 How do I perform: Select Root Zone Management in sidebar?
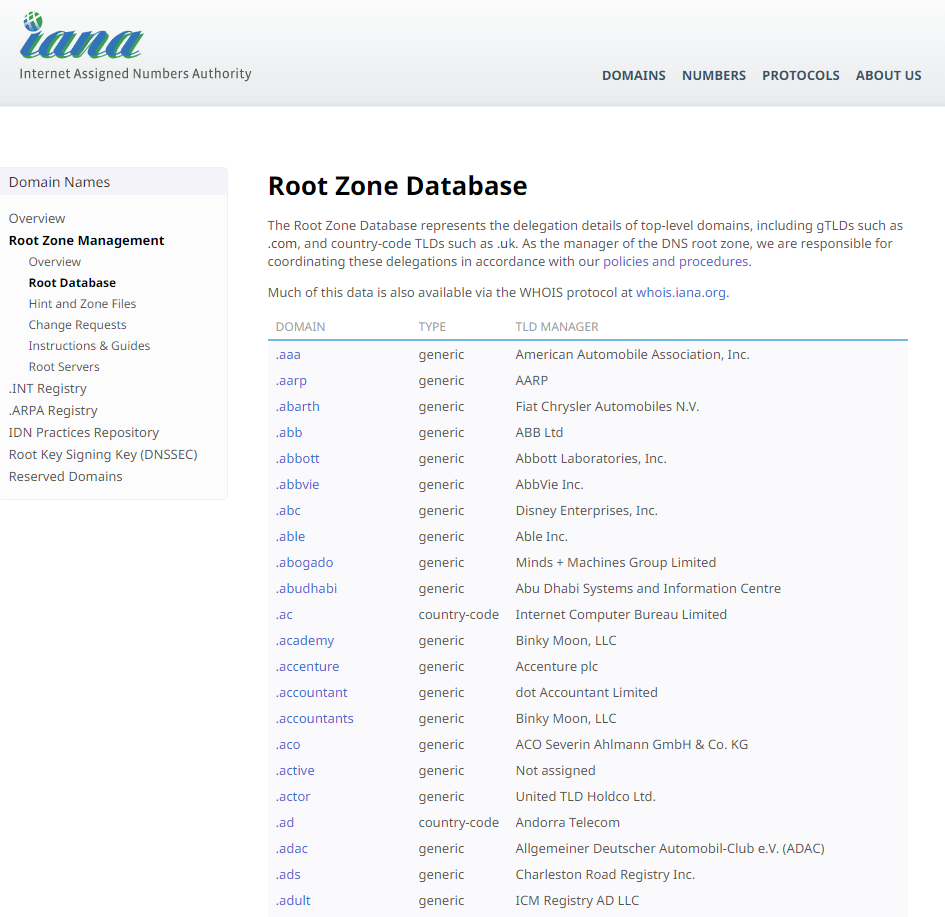click(x=86, y=240)
